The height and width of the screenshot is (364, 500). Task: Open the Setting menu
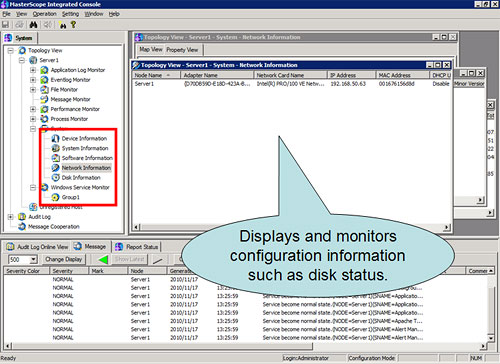click(70, 14)
